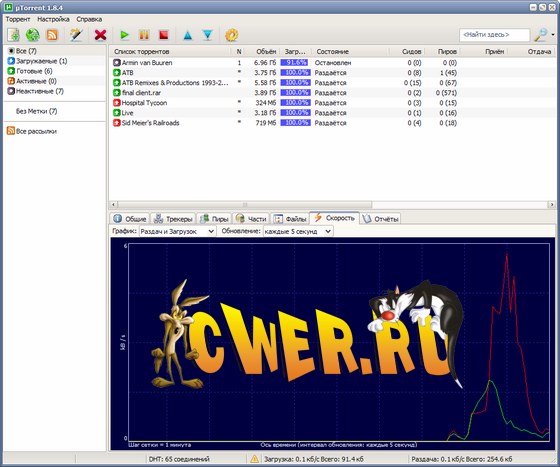The image size is (560, 467).
Task: Click horizontal scrollbar left arrow
Action: [x=114, y=205]
